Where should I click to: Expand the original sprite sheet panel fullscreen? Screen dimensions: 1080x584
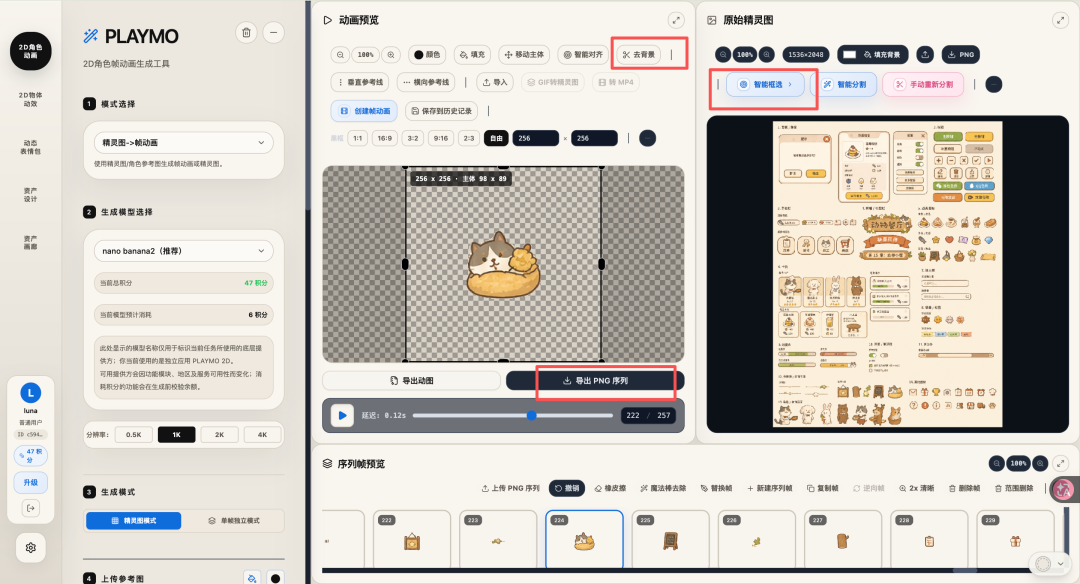click(1060, 21)
